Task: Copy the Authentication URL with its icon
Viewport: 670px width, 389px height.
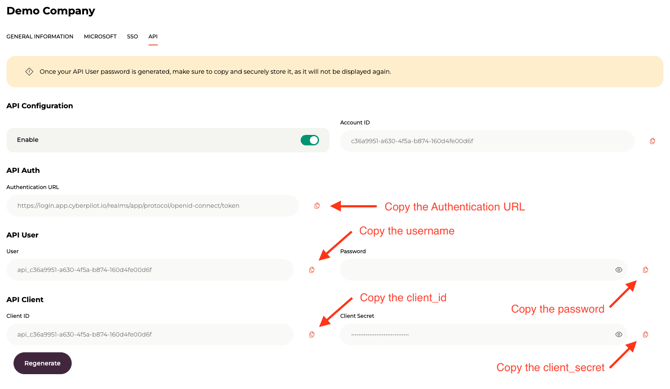Action: [x=317, y=206]
